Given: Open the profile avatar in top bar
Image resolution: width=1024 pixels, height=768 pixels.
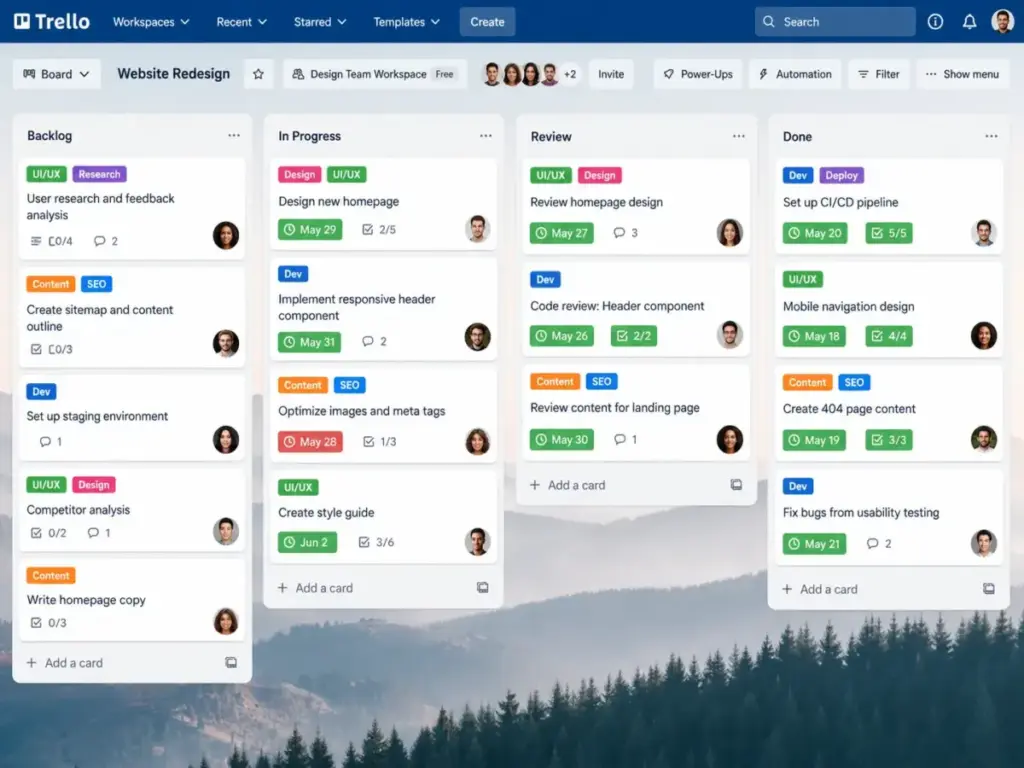Looking at the screenshot, I should click(1002, 22).
